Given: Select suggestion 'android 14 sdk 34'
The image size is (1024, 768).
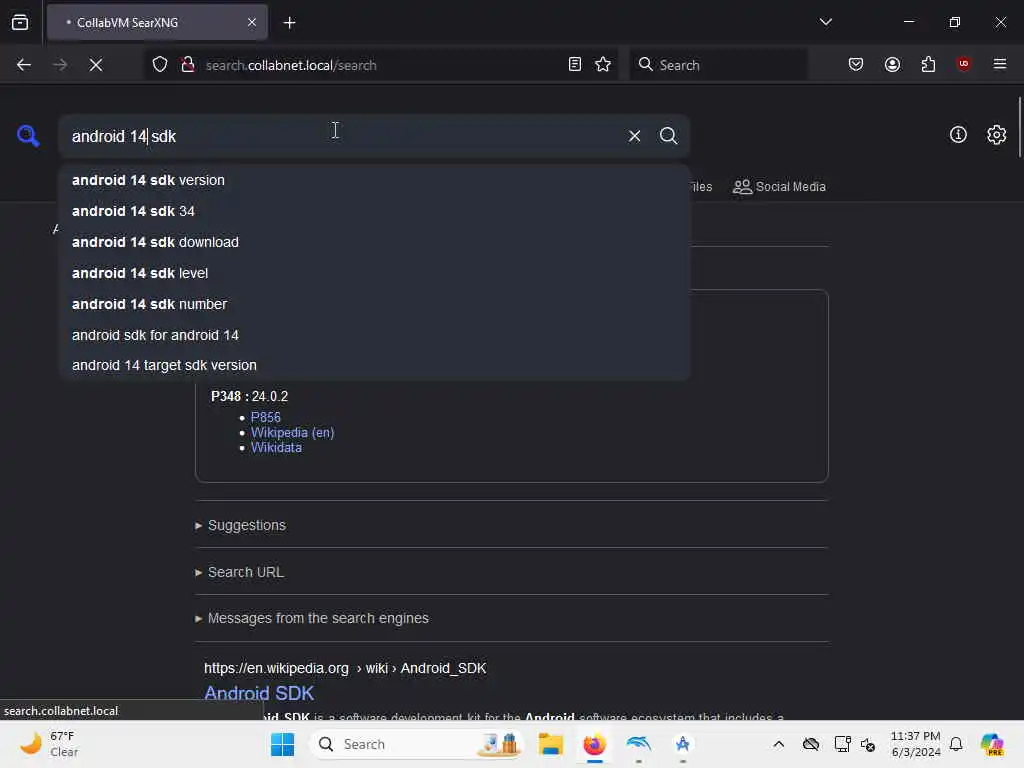Looking at the screenshot, I should (374, 211).
